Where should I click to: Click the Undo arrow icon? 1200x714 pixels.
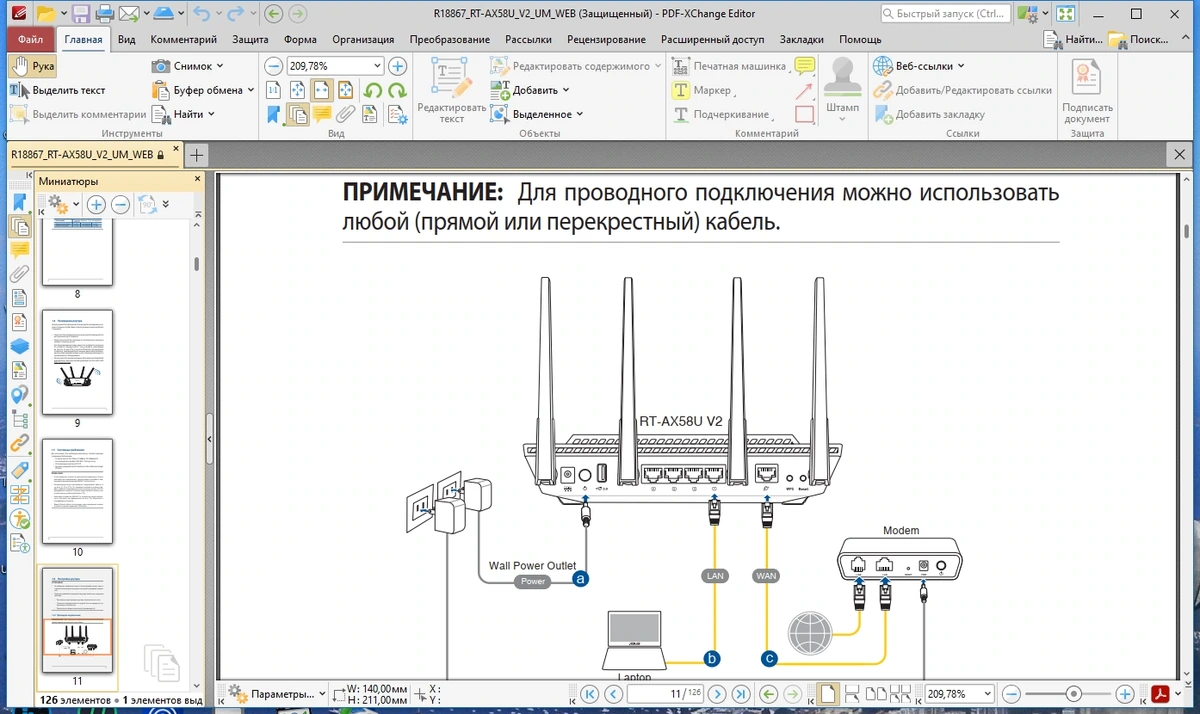tap(201, 14)
